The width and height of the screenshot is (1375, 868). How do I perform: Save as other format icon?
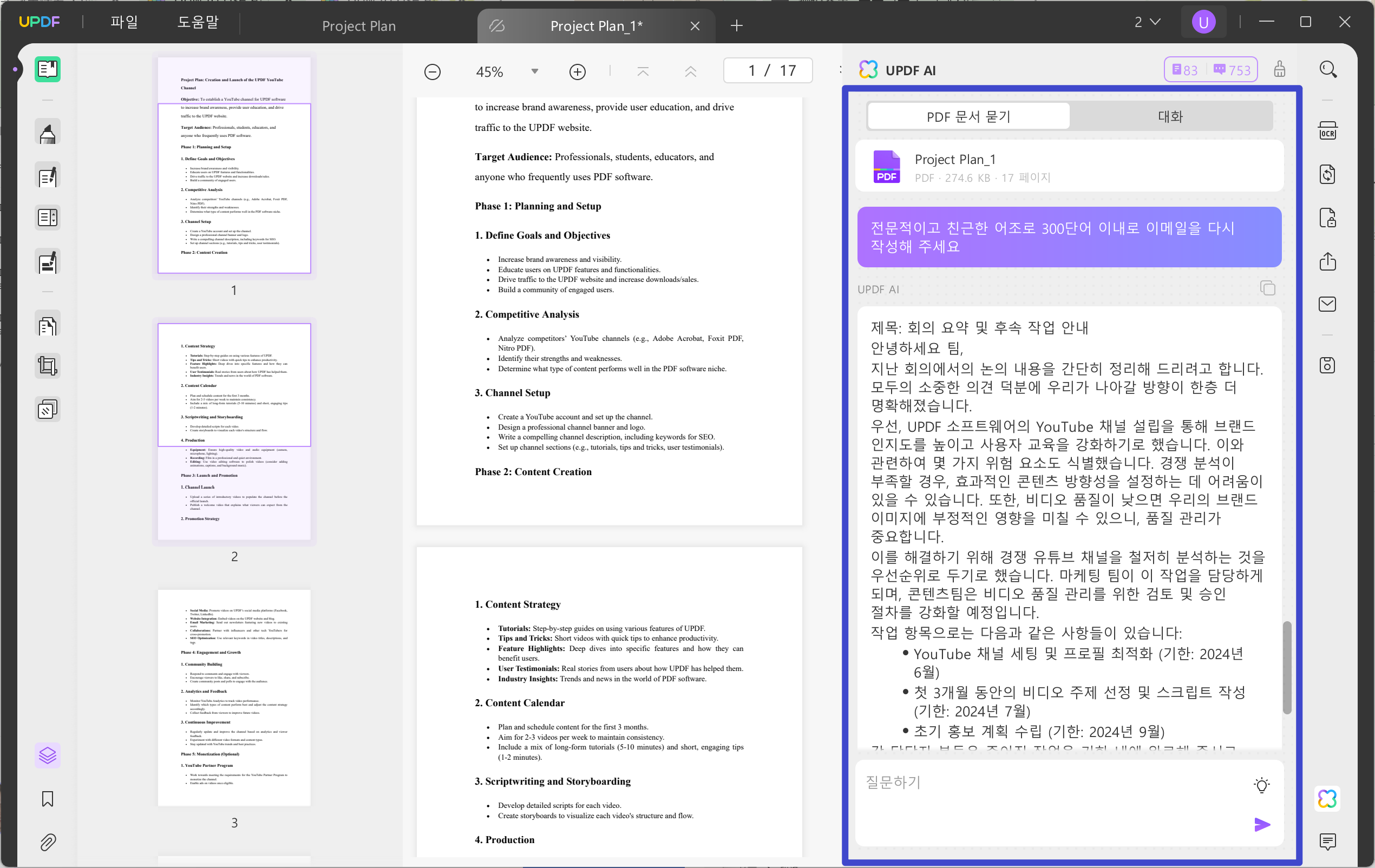[1327, 365]
